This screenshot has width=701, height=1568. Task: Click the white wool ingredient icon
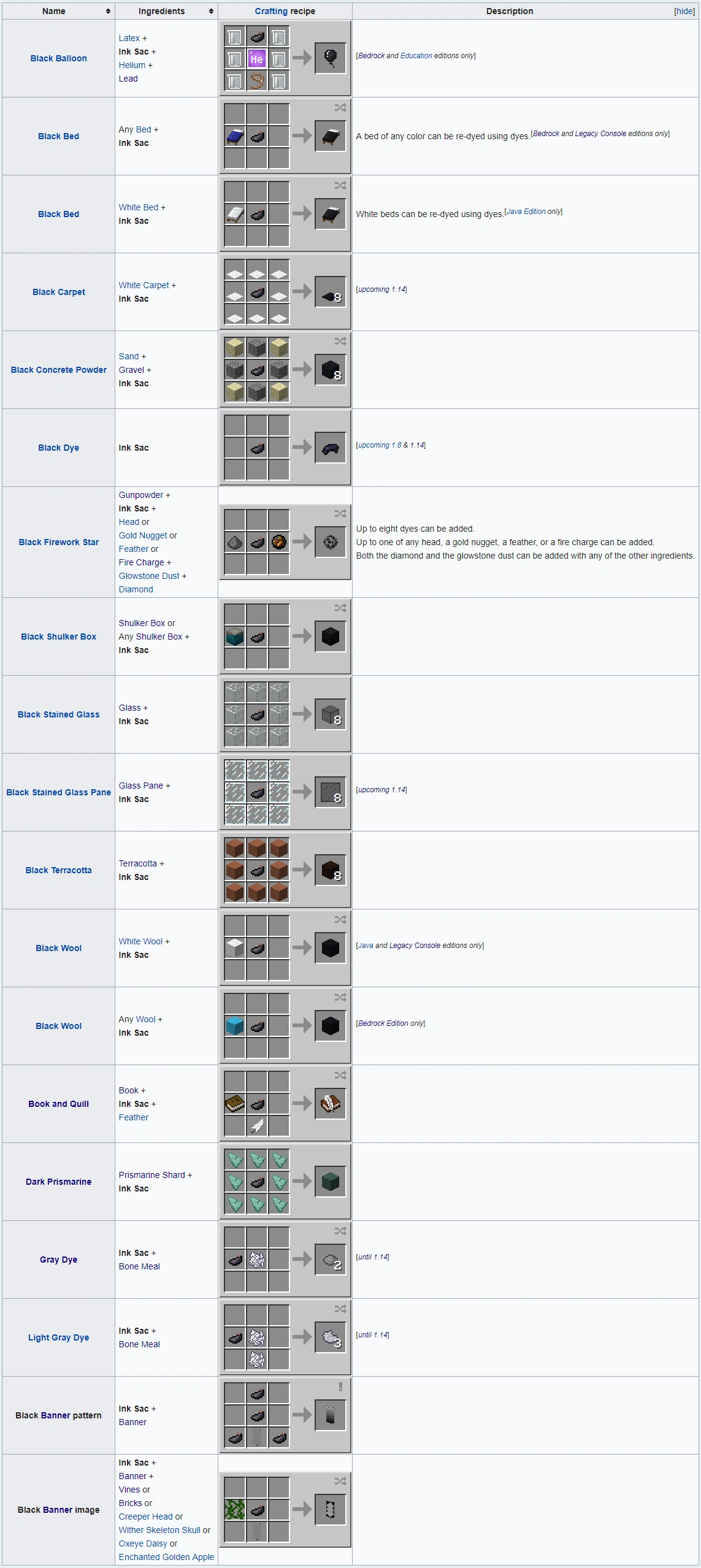click(235, 948)
